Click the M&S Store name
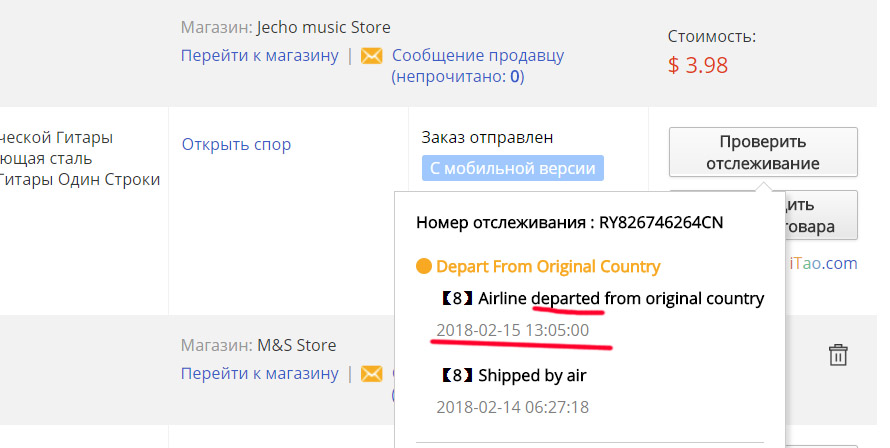This screenshot has height=448, width=890. (296, 346)
